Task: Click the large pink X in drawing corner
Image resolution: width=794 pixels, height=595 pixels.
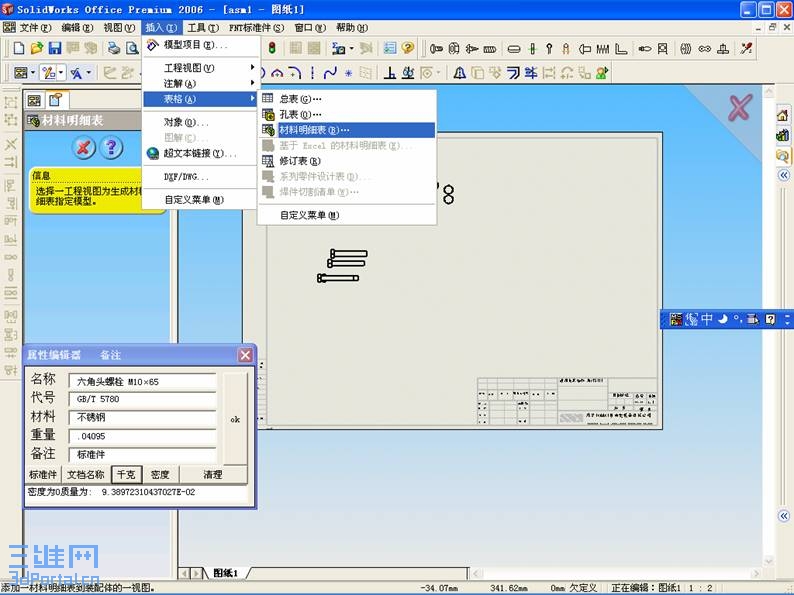Action: (740, 107)
